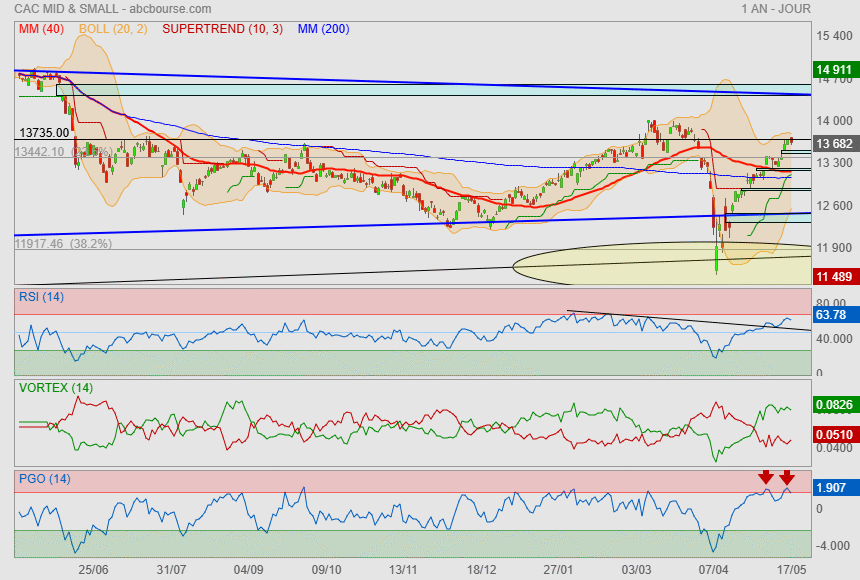Select the -4.000 PGO axis label

(x=833, y=546)
